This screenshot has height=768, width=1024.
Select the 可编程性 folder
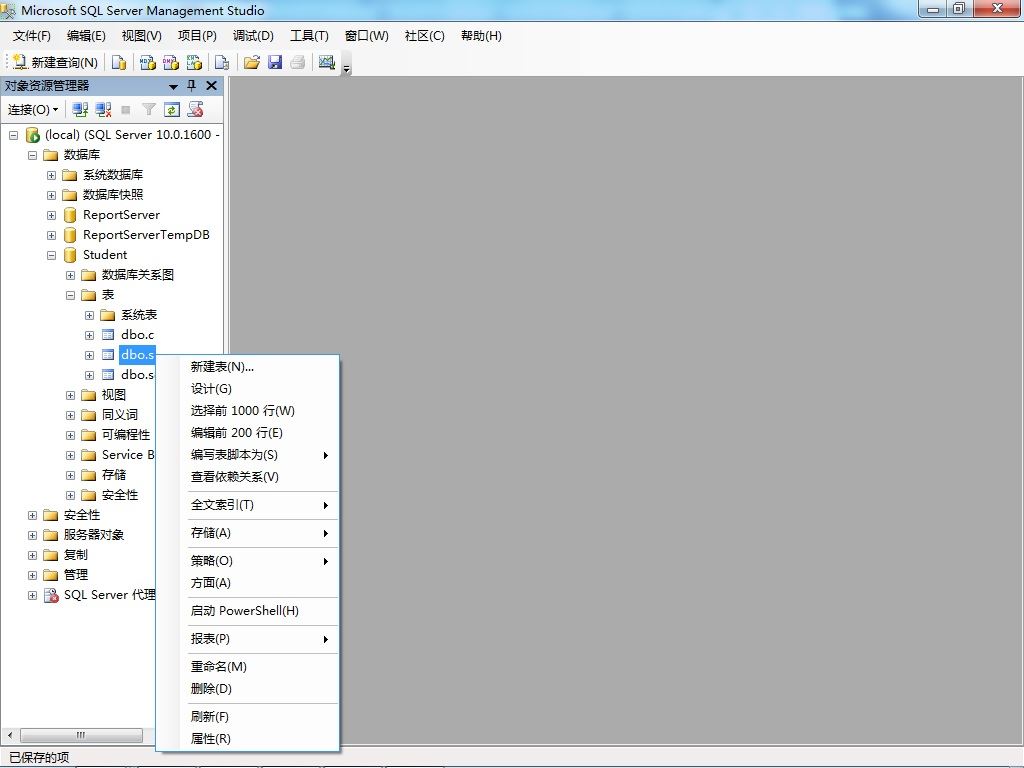point(125,435)
